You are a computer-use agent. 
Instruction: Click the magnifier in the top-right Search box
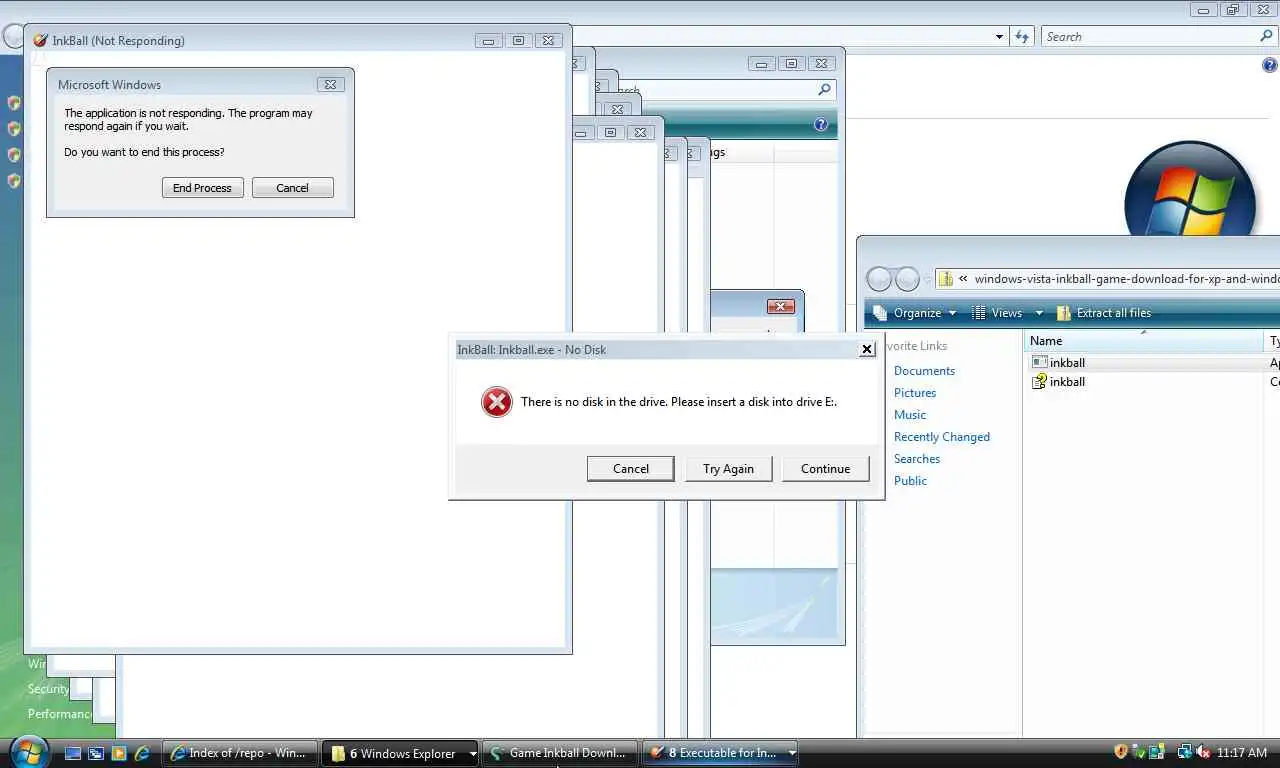click(x=1266, y=36)
